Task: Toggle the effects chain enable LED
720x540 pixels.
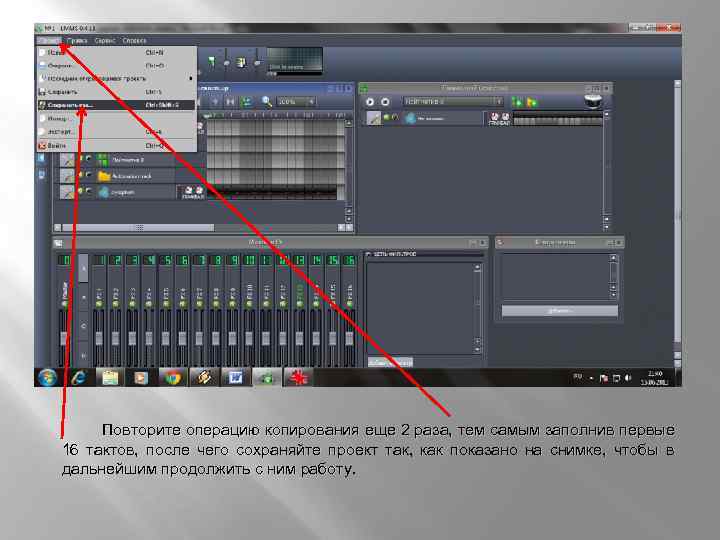Action: 368,254
